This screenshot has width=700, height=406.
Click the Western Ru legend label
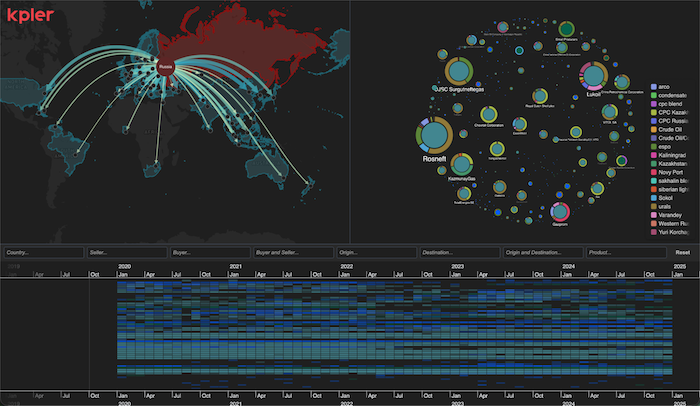[x=674, y=223]
